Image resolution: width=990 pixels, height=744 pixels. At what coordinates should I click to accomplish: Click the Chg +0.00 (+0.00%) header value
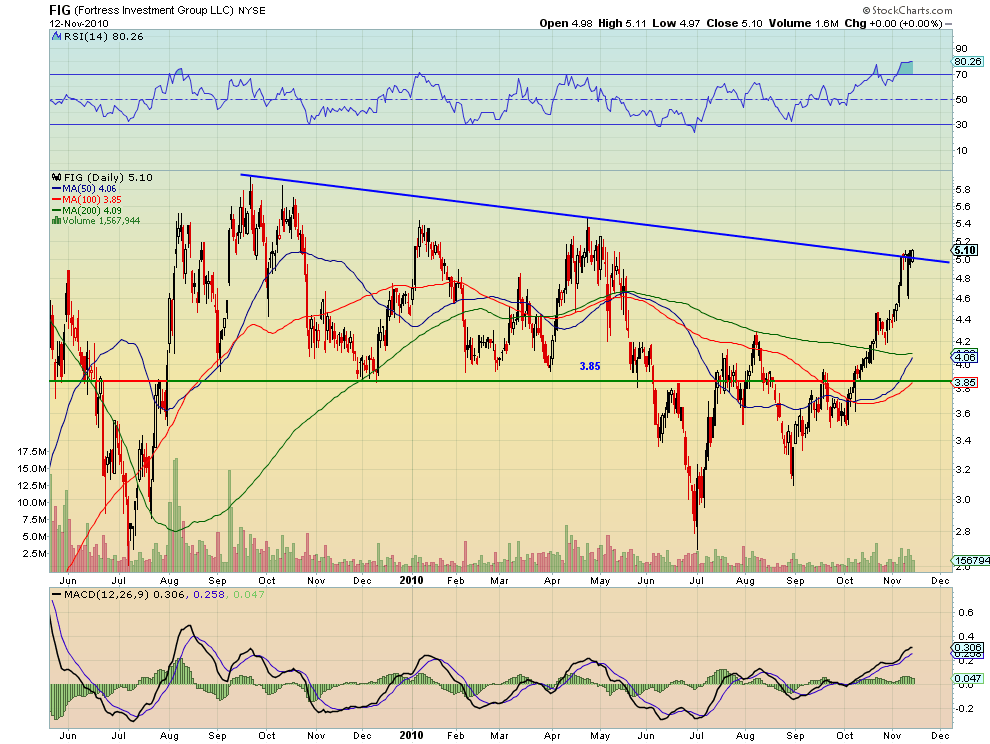coord(893,23)
